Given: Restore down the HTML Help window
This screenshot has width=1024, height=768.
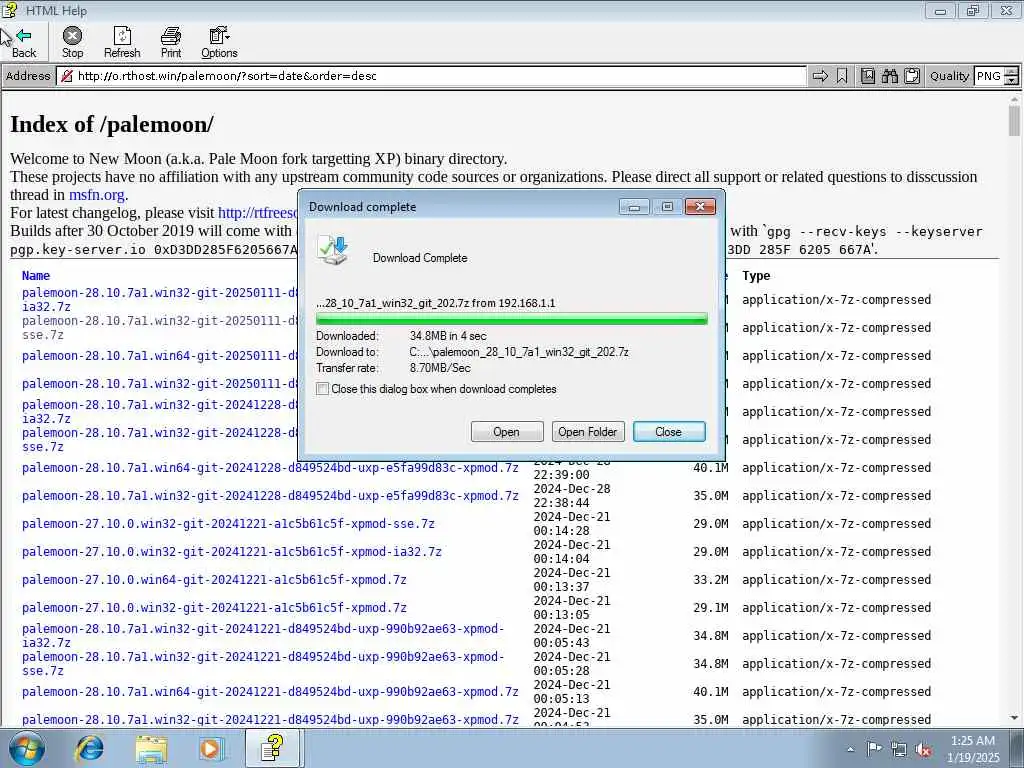Looking at the screenshot, I should (x=974, y=10).
